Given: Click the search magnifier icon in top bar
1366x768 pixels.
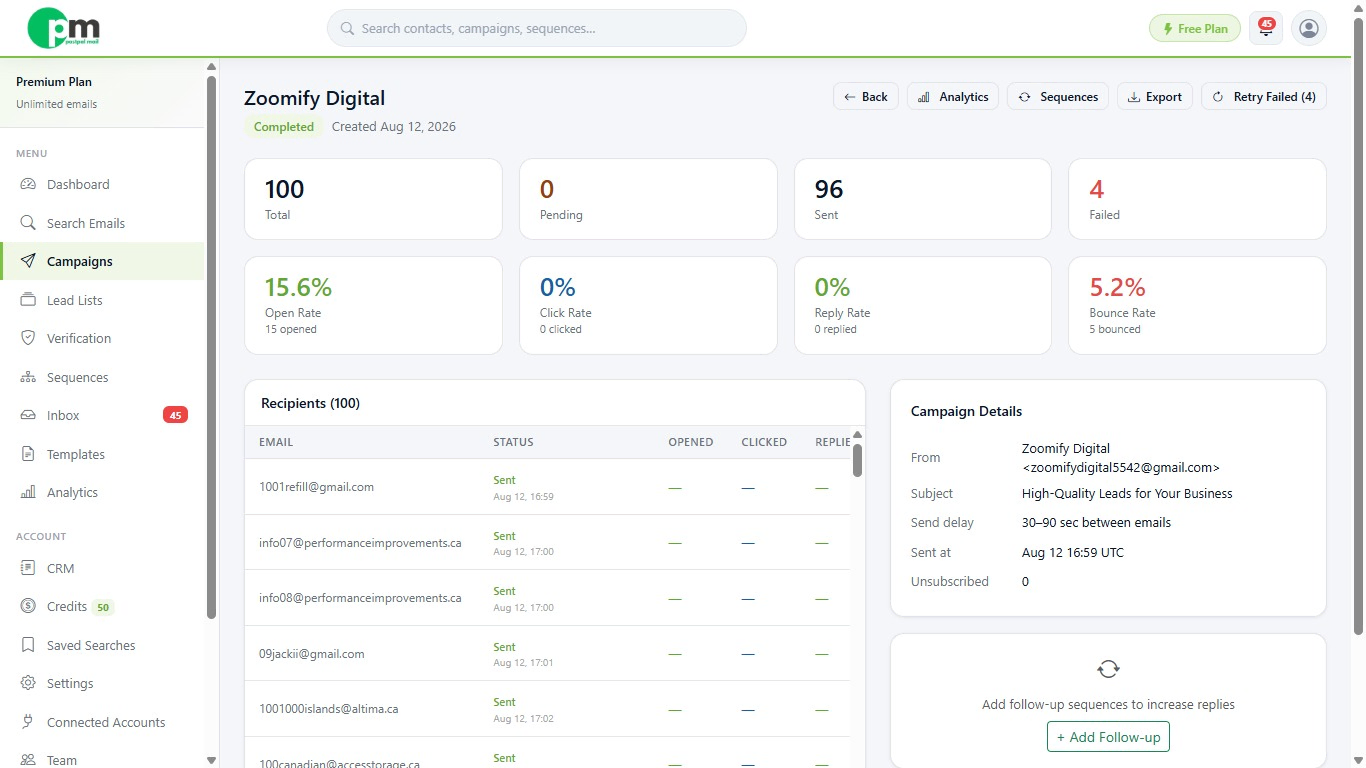Looking at the screenshot, I should [x=348, y=29].
